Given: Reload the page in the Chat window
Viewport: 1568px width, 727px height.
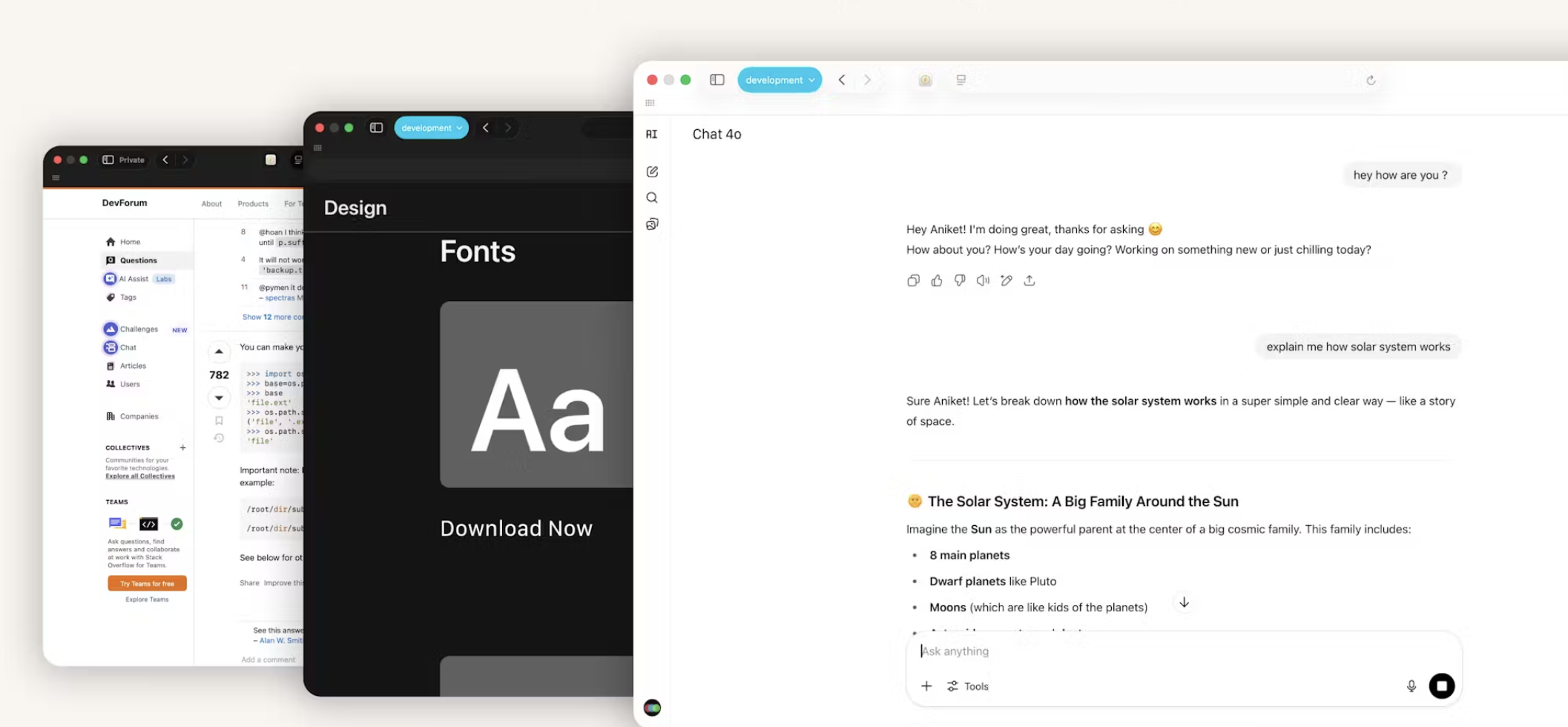Looking at the screenshot, I should (1371, 80).
